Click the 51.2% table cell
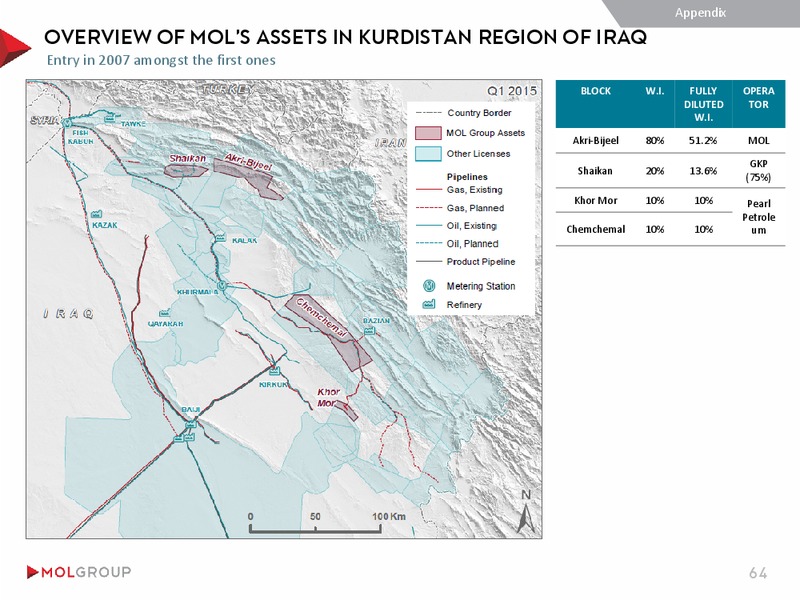 click(703, 140)
